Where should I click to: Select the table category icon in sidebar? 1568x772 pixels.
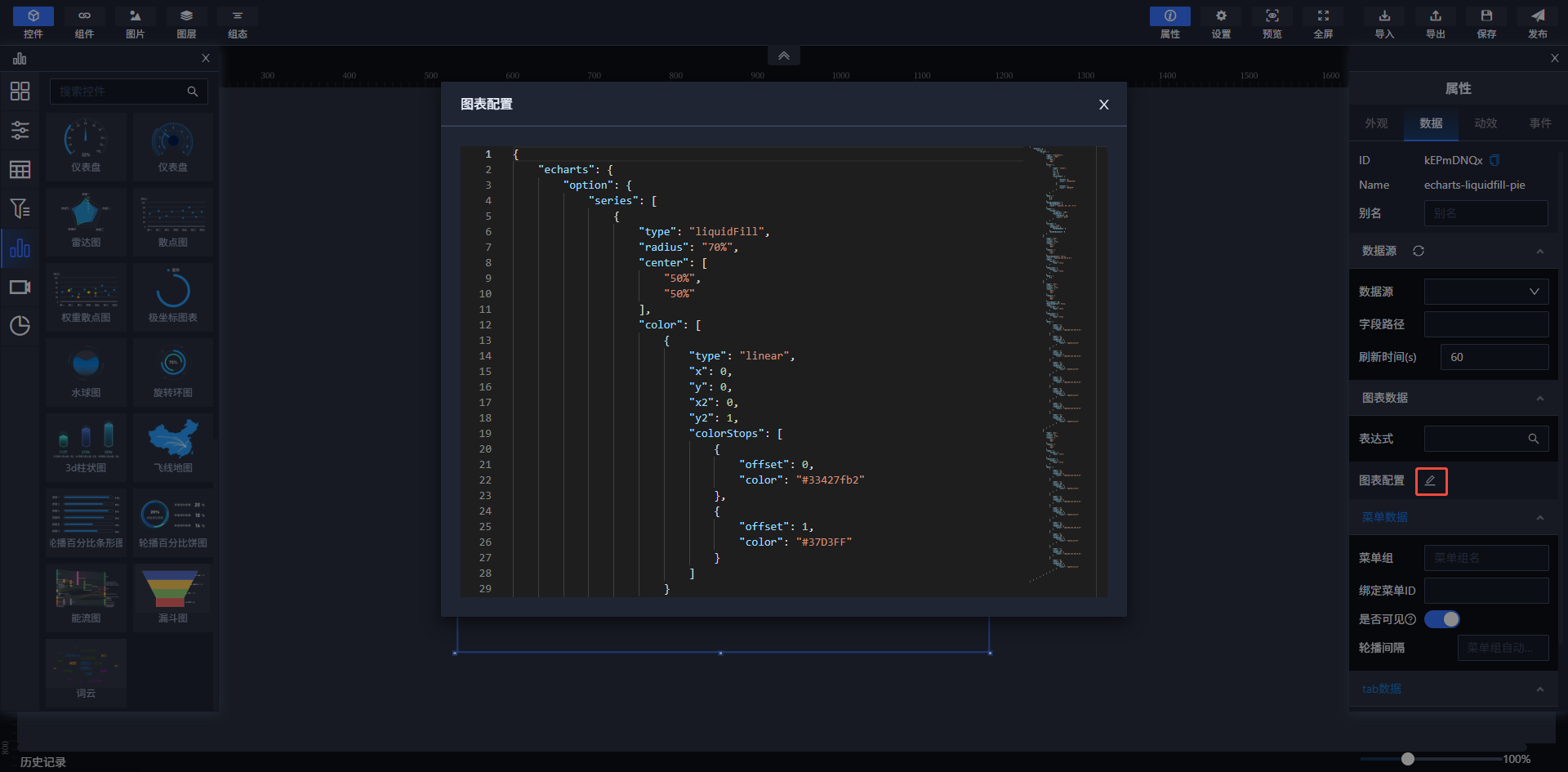tap(20, 169)
